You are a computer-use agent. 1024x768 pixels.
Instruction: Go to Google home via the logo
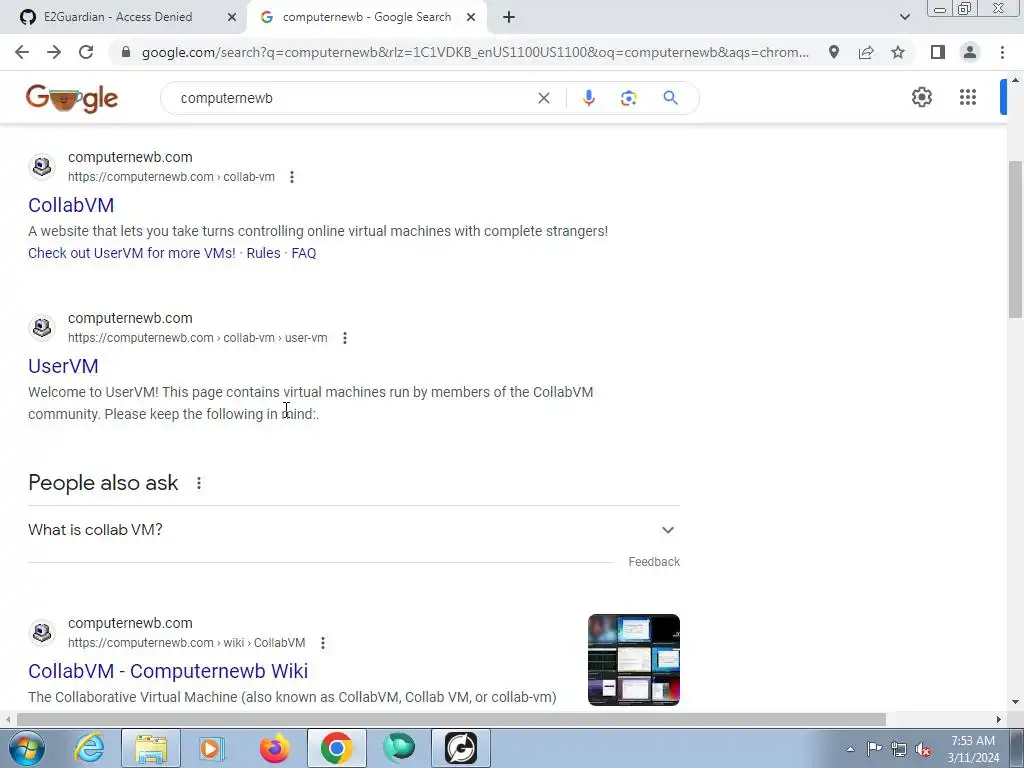72,98
